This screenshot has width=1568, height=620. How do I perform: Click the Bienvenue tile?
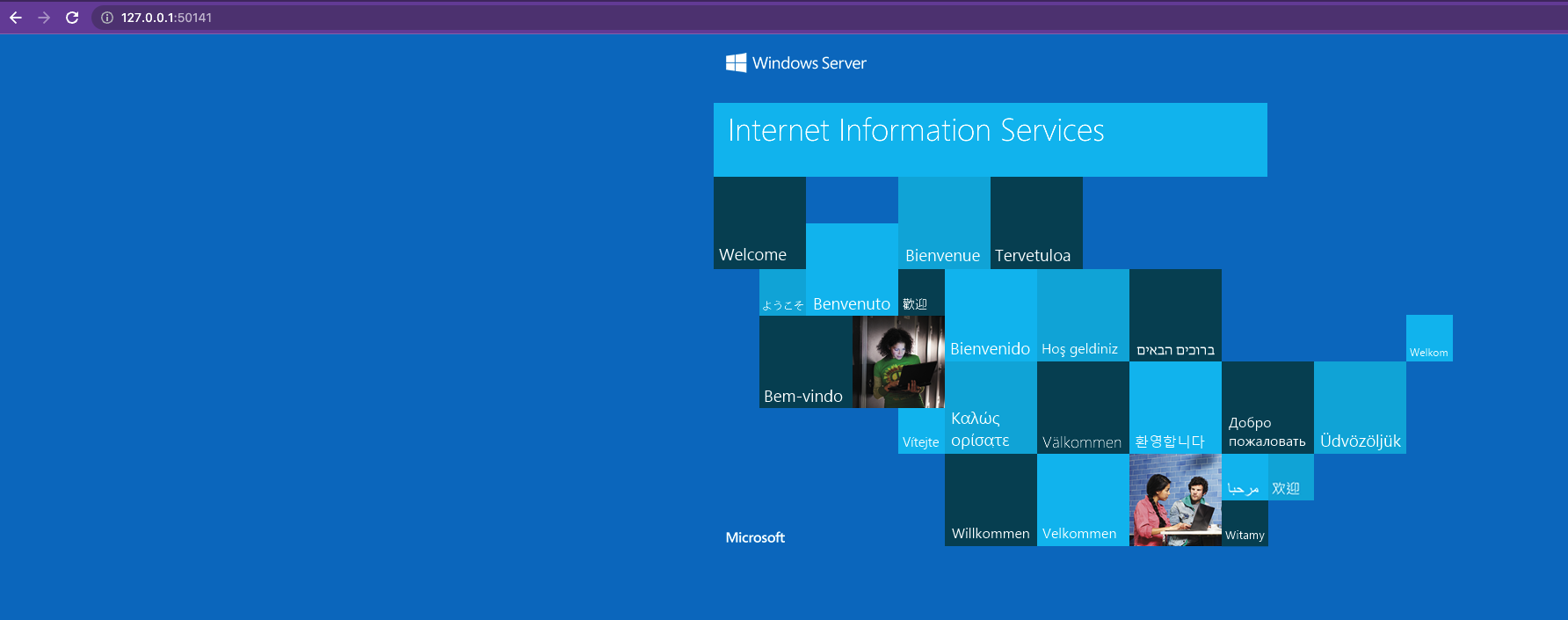click(x=944, y=222)
